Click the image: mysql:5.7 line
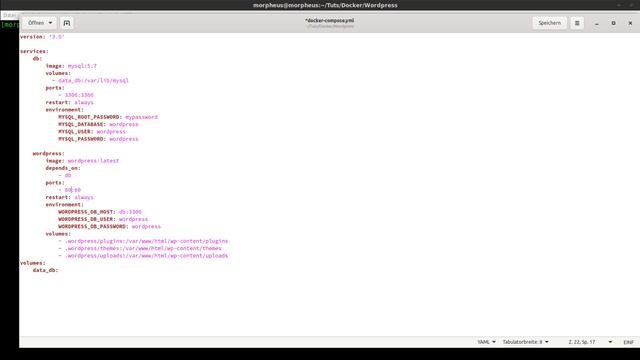 point(71,66)
